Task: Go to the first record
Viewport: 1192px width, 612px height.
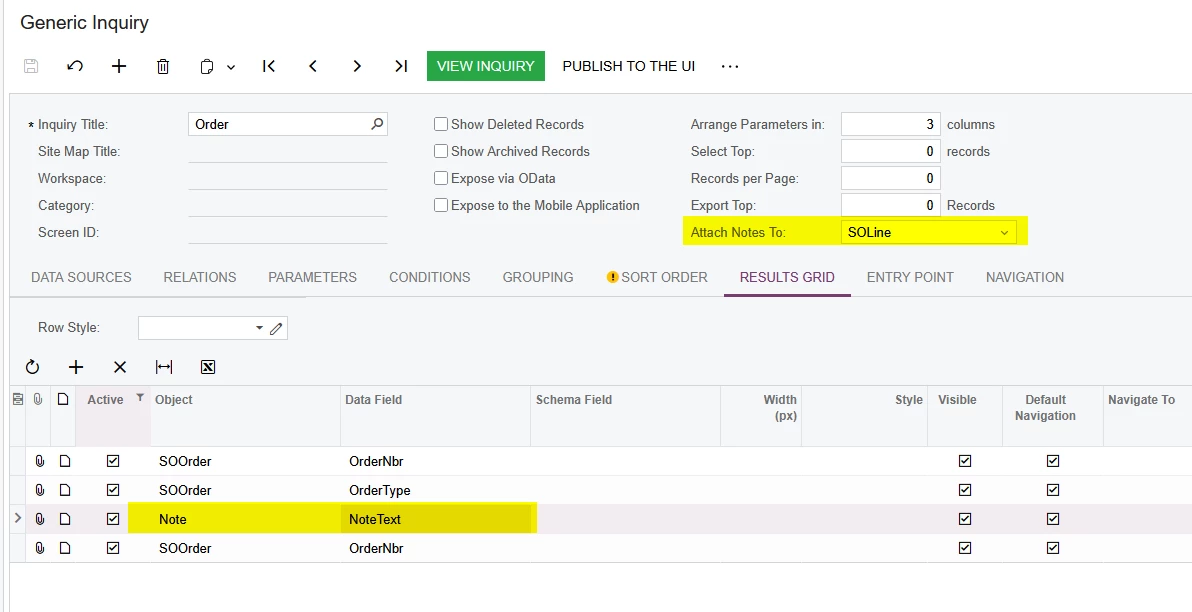Action: point(268,66)
